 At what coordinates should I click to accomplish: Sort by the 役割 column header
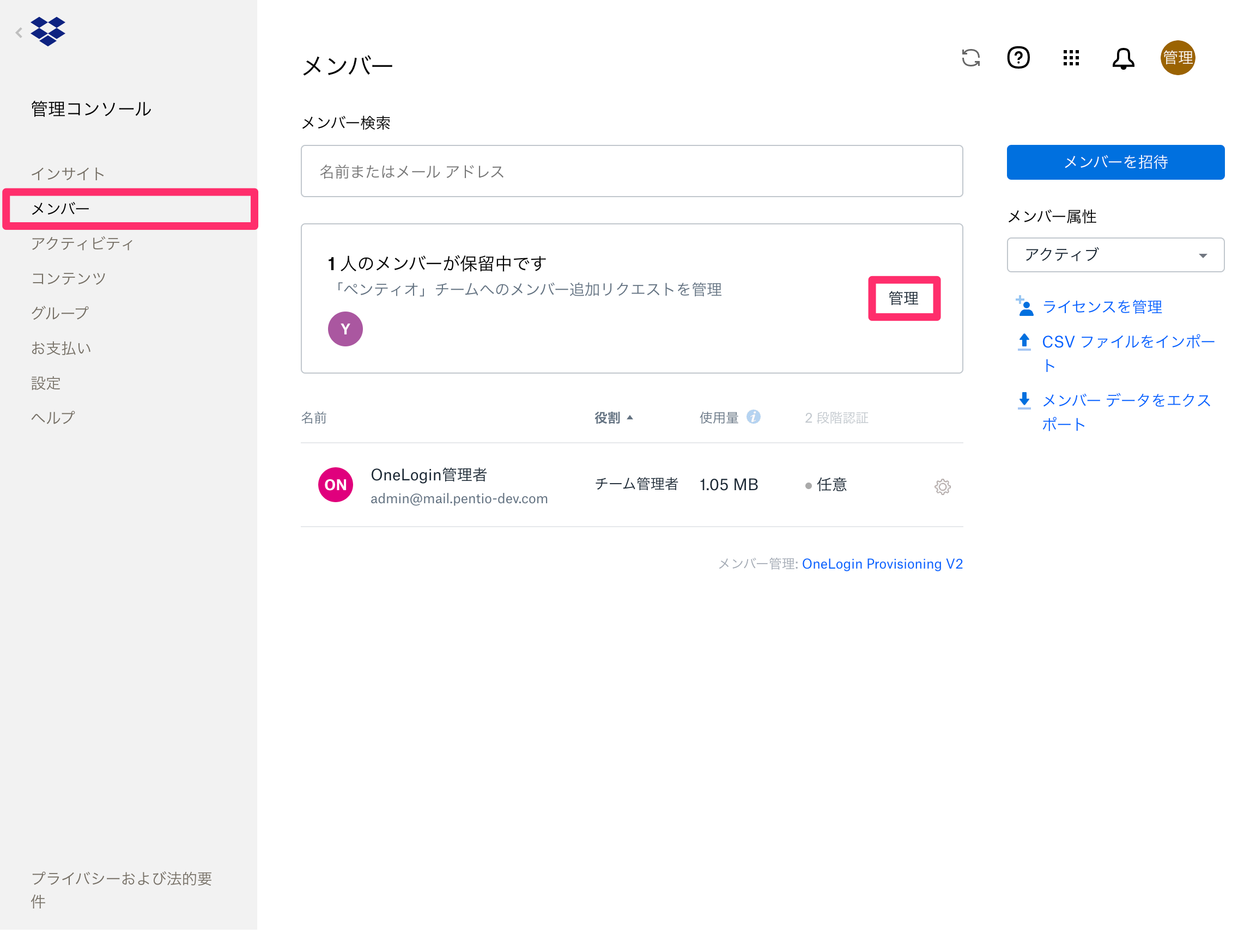click(x=614, y=418)
